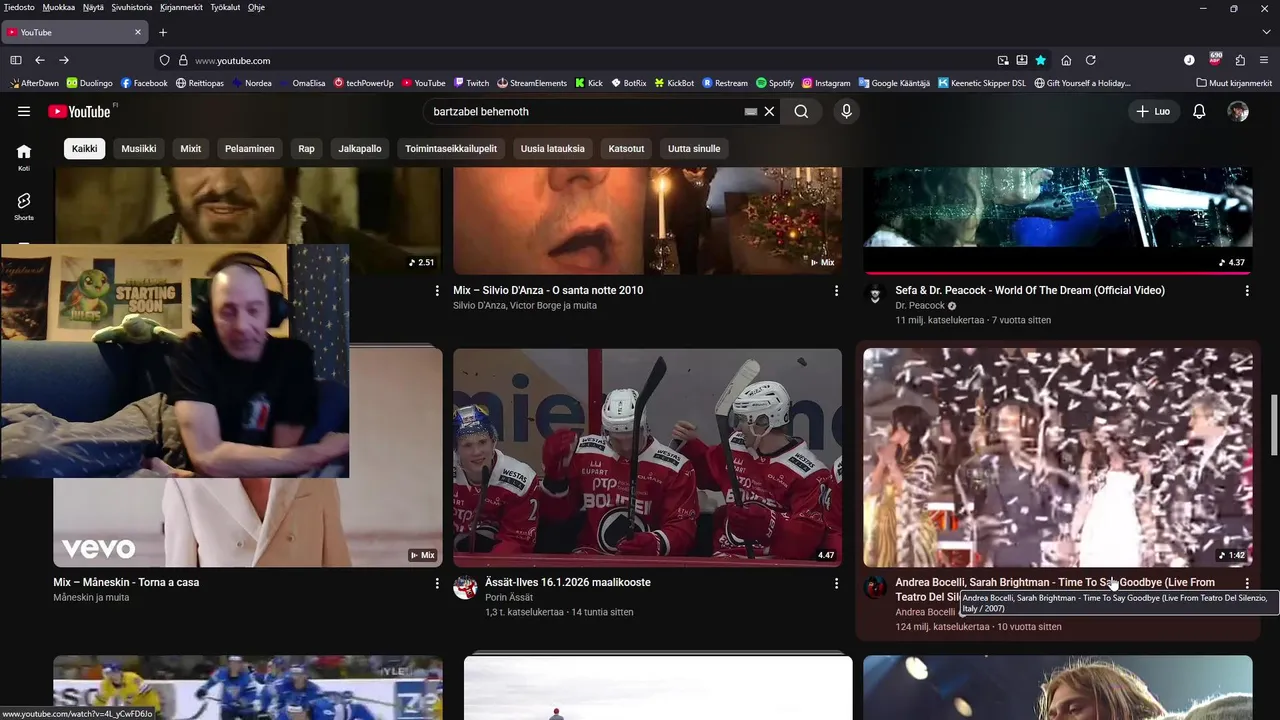1280x720 pixels.
Task: Open Dr. Peacock channel avatar
Action: (875, 295)
